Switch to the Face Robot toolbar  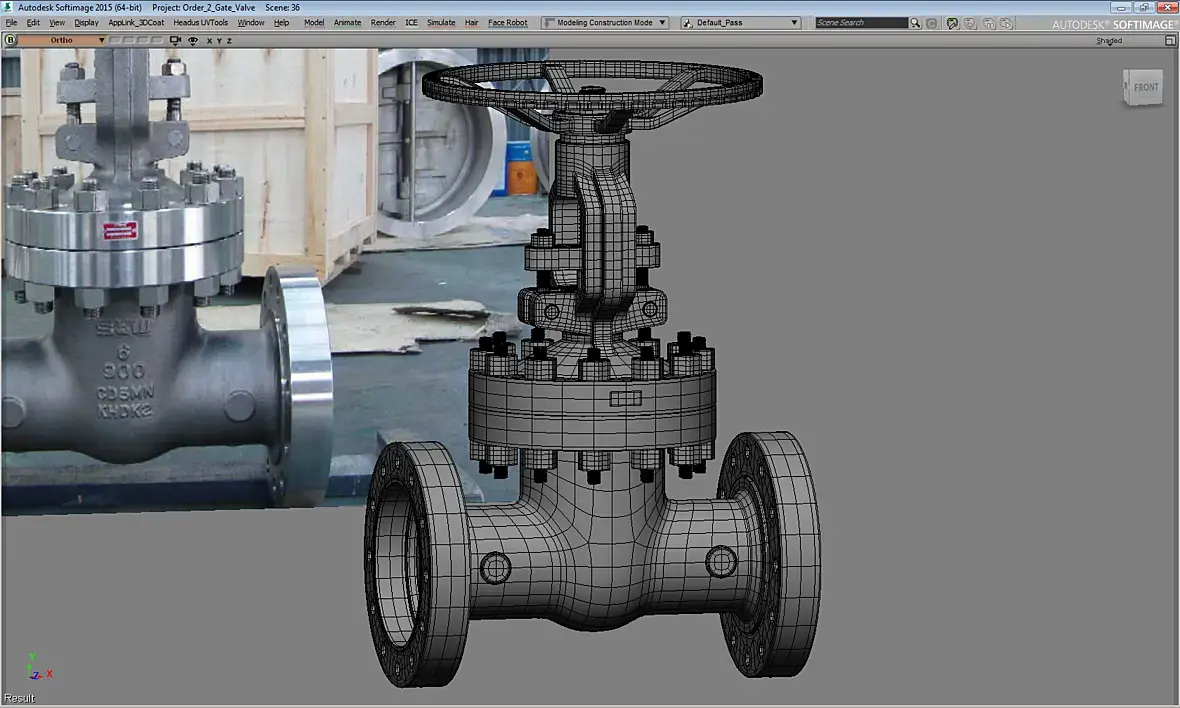point(507,23)
